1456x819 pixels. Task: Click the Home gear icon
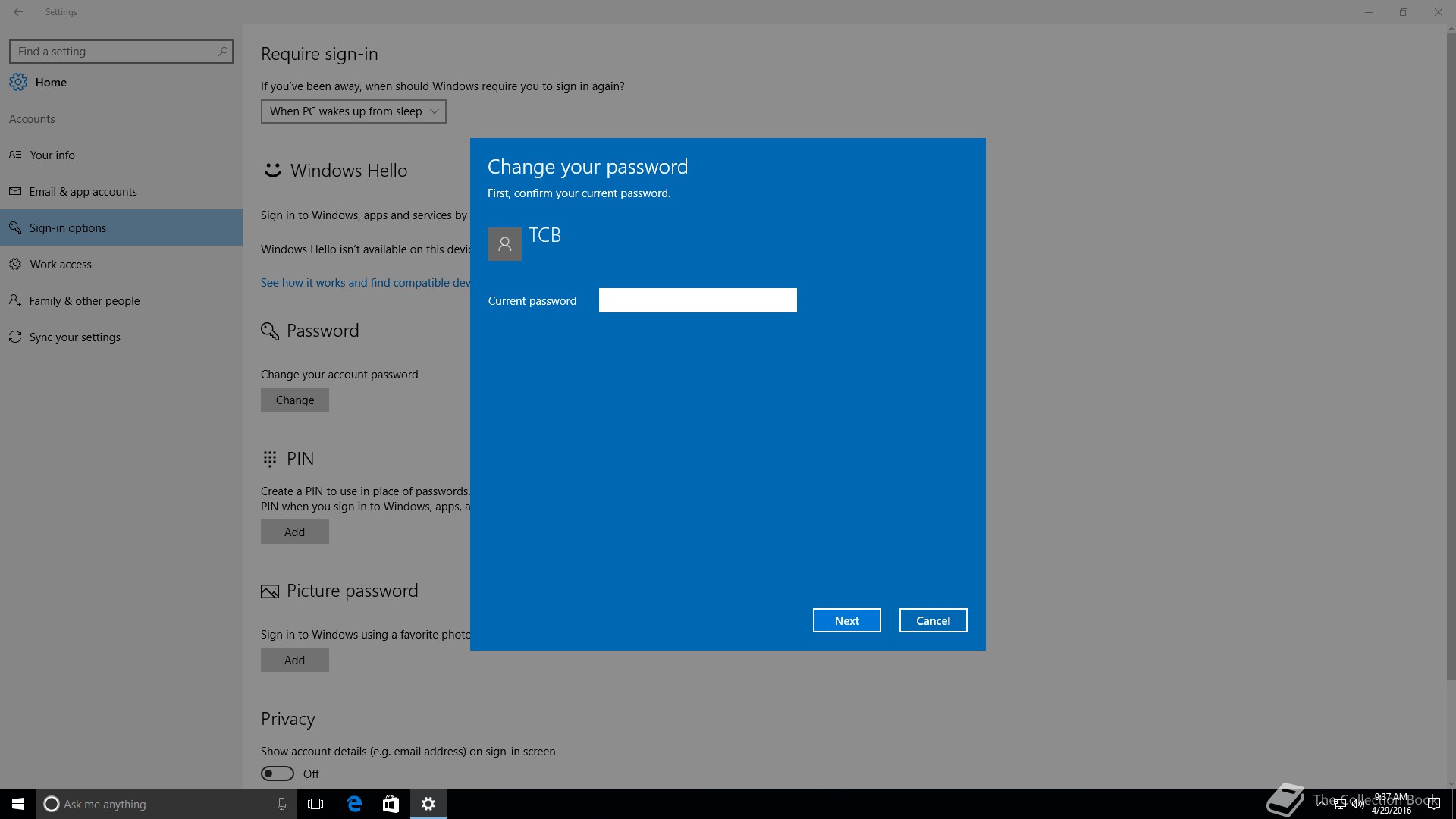(x=18, y=82)
